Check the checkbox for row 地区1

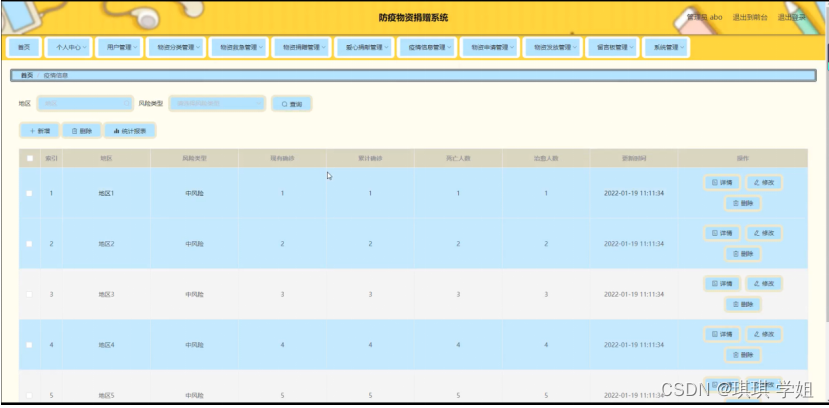[x=30, y=193]
